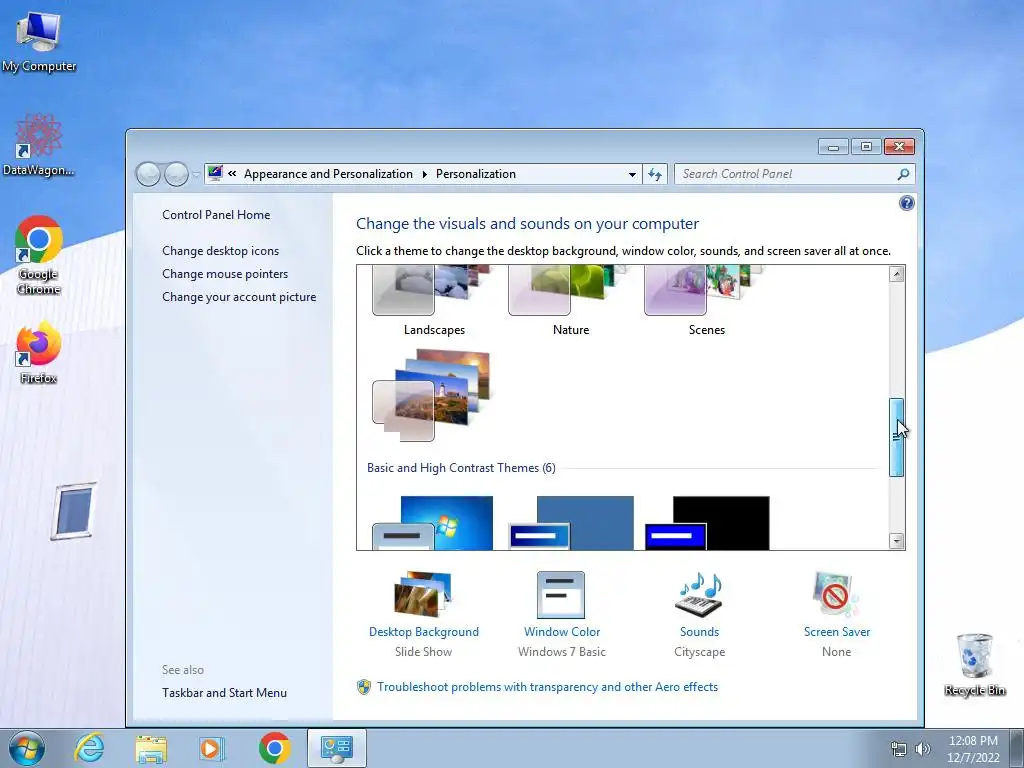Open Taskbar and Start Menu link

tap(224, 693)
